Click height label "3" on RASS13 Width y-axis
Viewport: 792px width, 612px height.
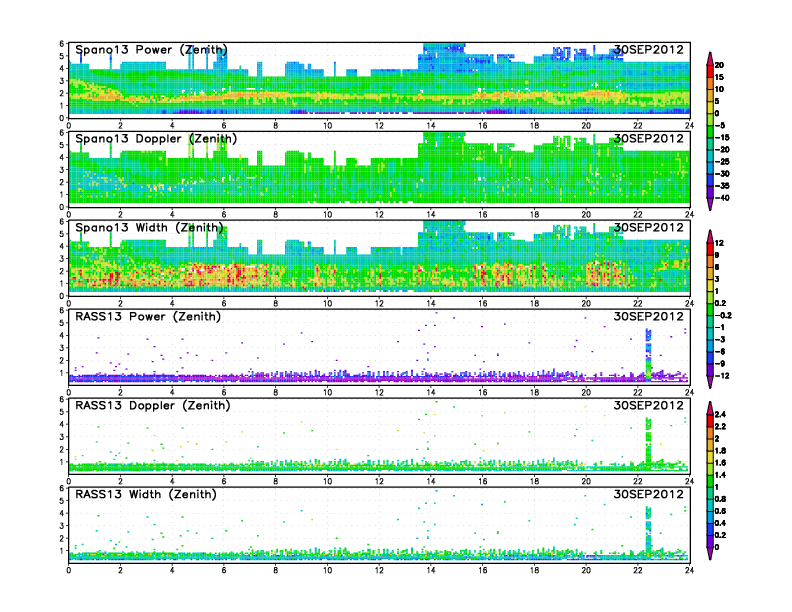63,526
